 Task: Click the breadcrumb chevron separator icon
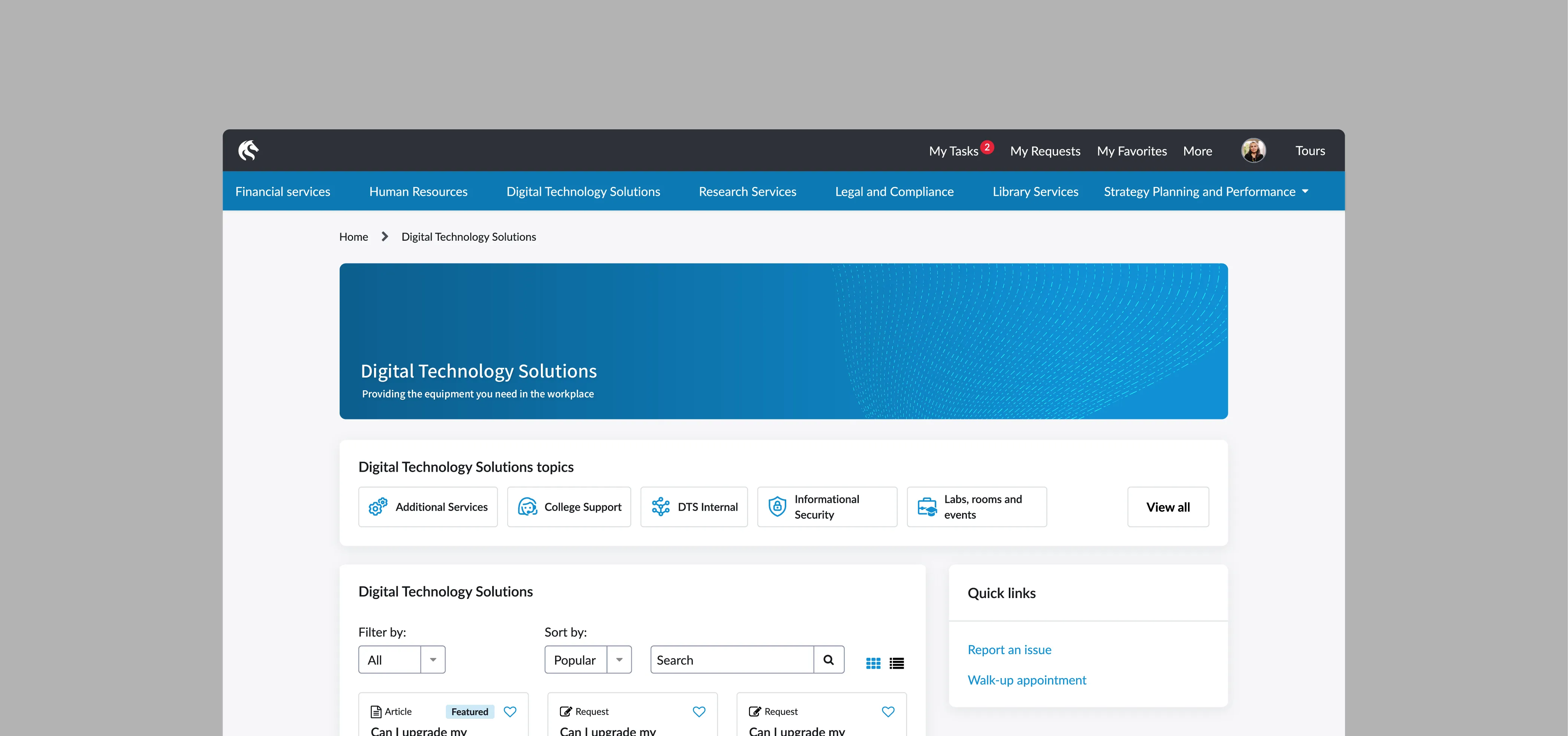pyautogui.click(x=384, y=237)
